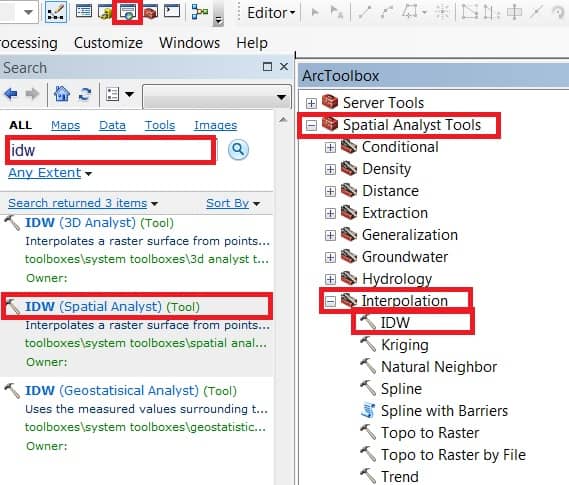Open IDW (Geostatistical Analyst) tool result
Viewport: 569px width, 485px height.
pyautogui.click(x=131, y=391)
